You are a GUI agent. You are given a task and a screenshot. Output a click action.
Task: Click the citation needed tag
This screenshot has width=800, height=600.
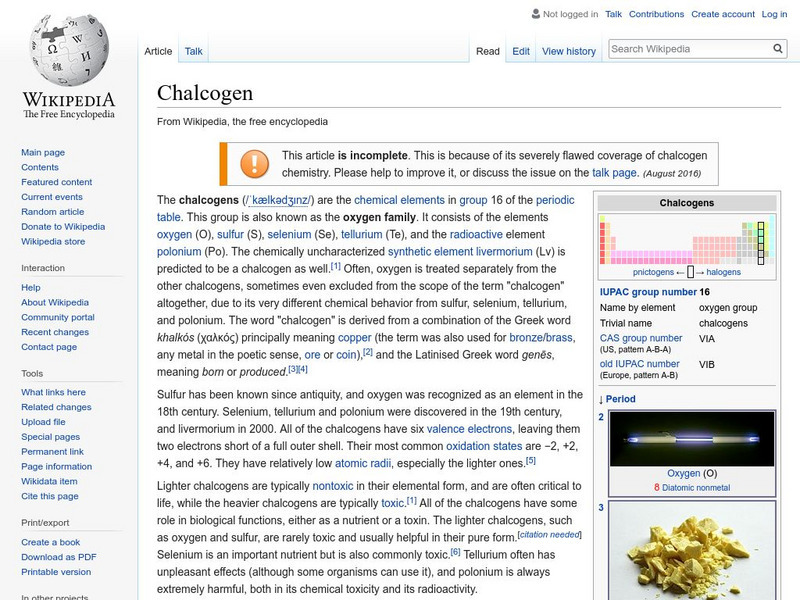[549, 535]
